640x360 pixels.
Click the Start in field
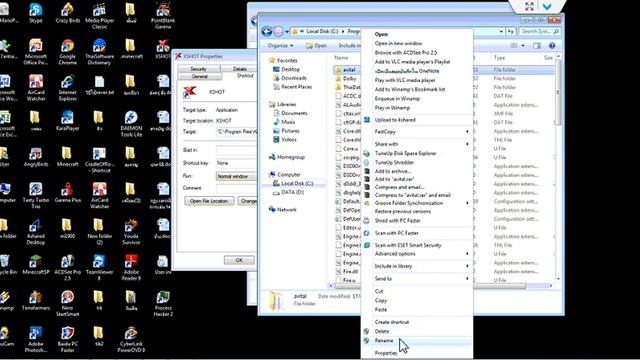click(237, 150)
